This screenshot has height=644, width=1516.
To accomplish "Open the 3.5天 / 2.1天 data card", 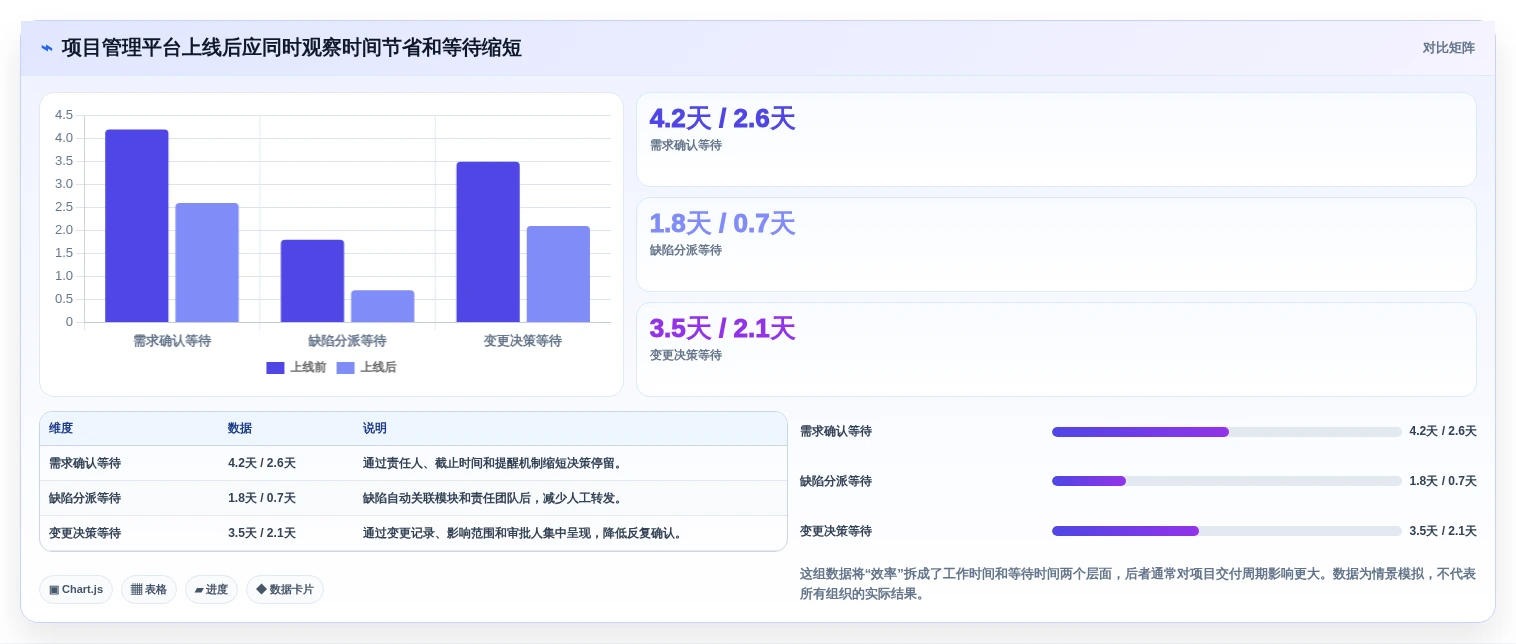I will point(1056,350).
